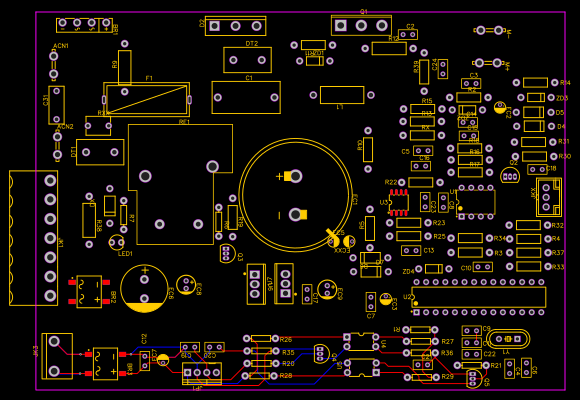Select the U3 SOIC chip with red pads

coord(399,202)
